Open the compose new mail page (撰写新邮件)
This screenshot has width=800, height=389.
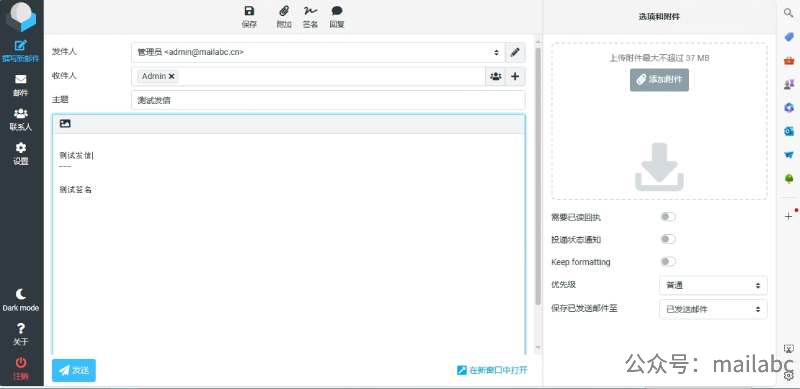click(20, 51)
